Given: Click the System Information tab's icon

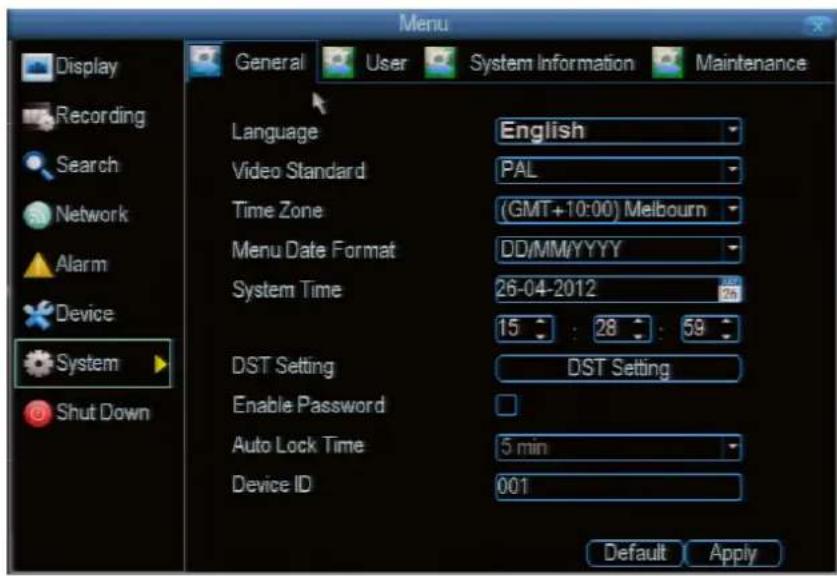Looking at the screenshot, I should pyautogui.click(x=440, y=62).
